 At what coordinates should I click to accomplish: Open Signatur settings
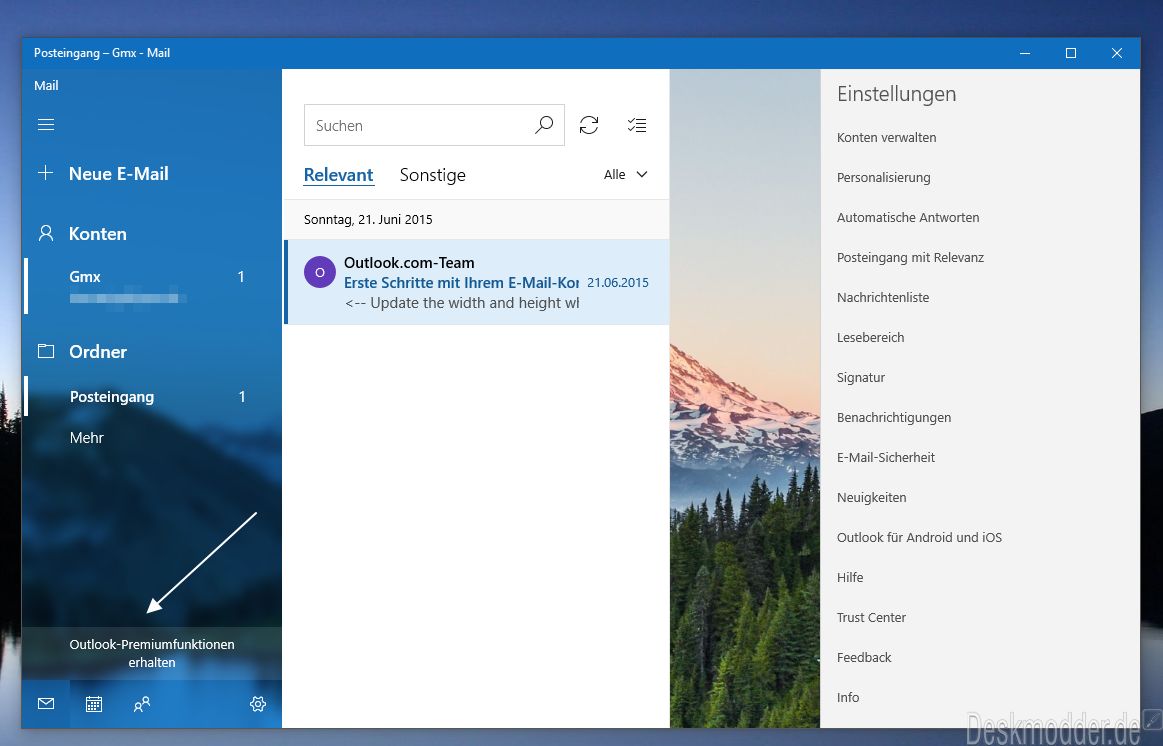(x=860, y=377)
